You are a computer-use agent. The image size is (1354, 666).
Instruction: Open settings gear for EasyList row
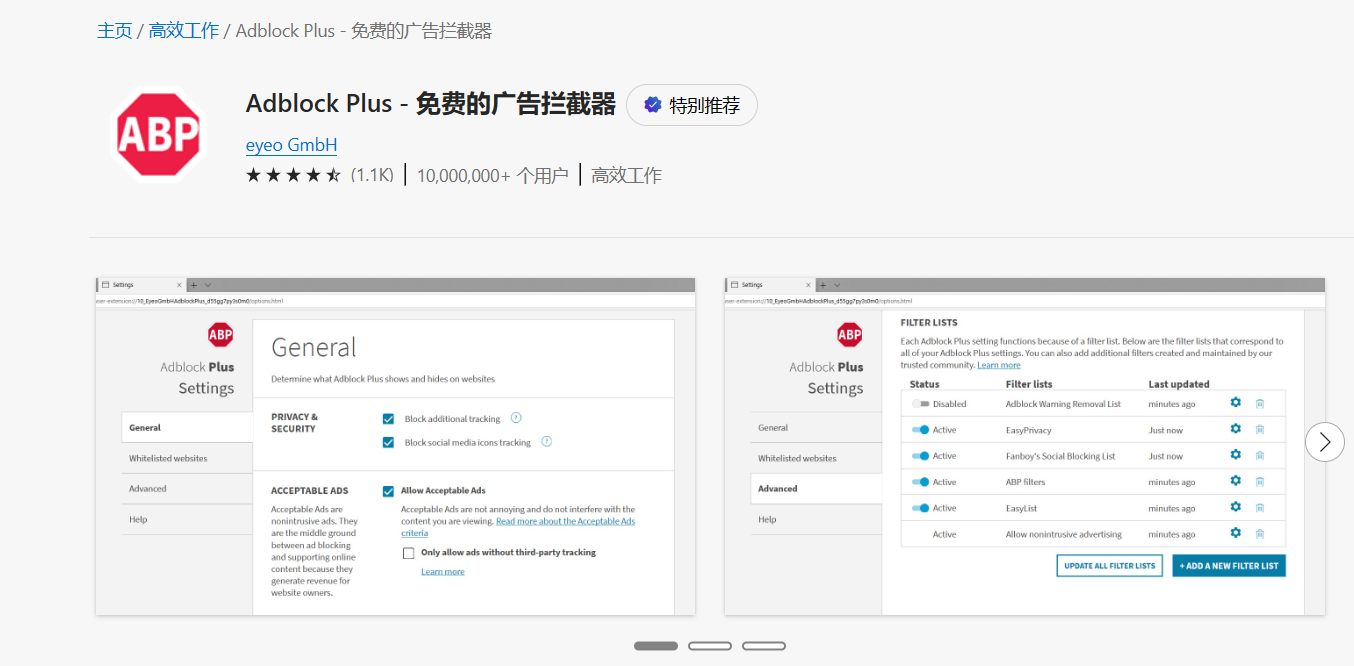1235,507
